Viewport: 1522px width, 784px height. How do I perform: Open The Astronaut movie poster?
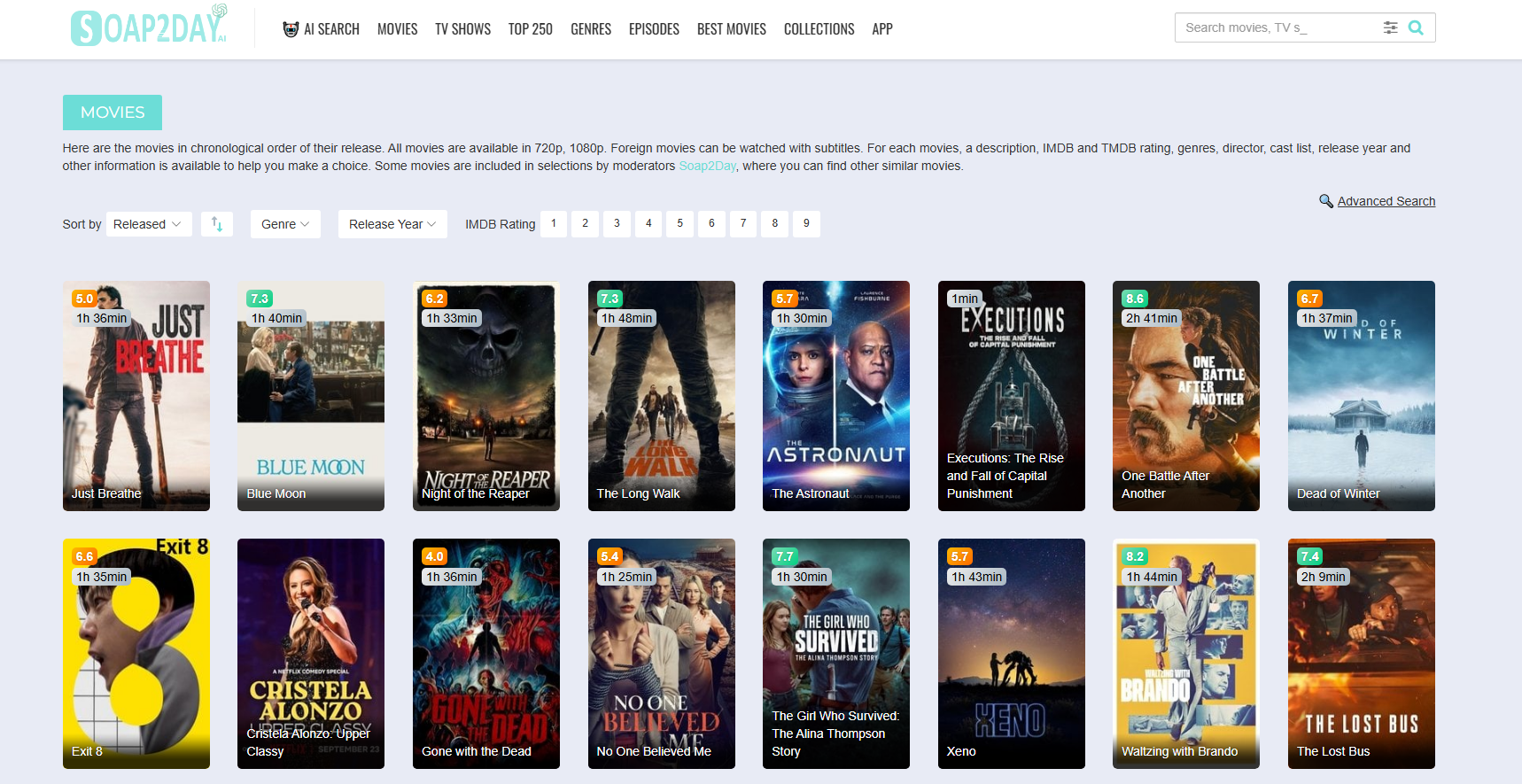pyautogui.click(x=835, y=395)
